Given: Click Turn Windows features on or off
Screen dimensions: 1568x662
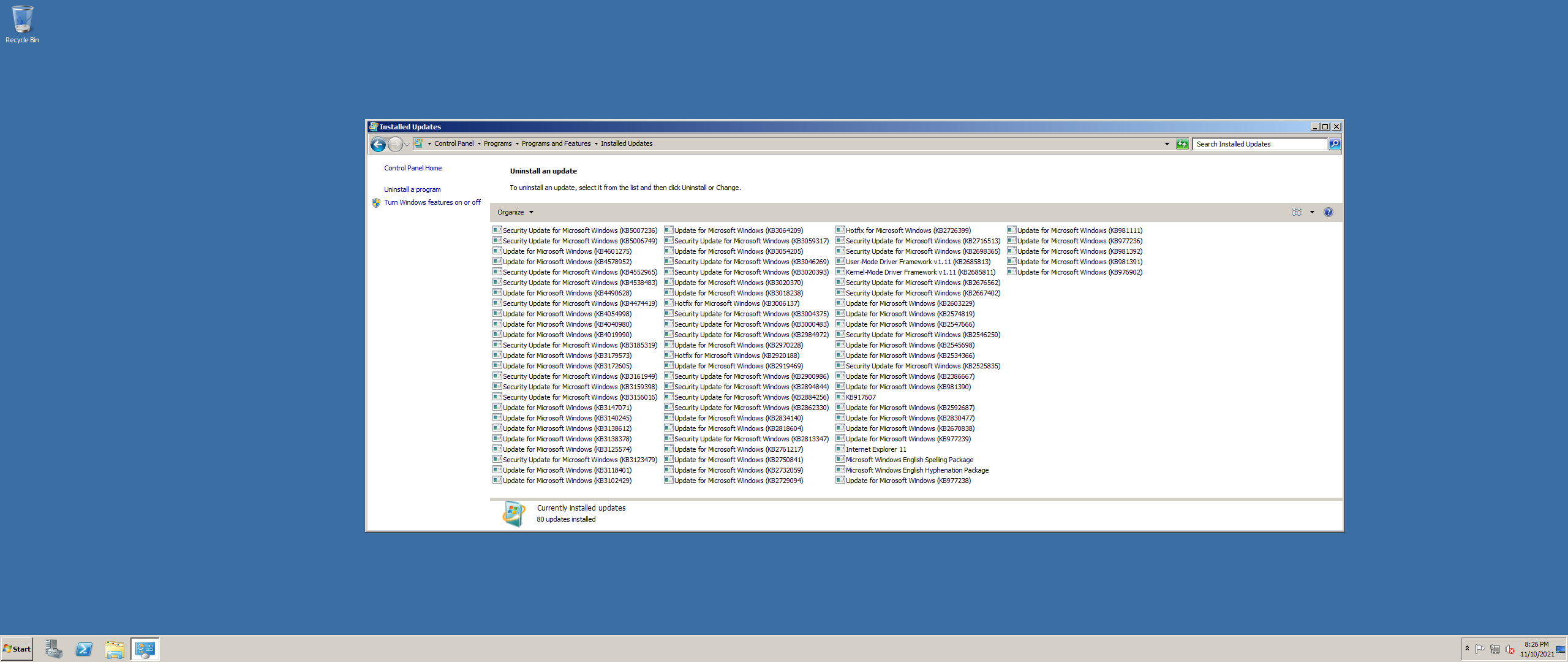Looking at the screenshot, I should 432,202.
